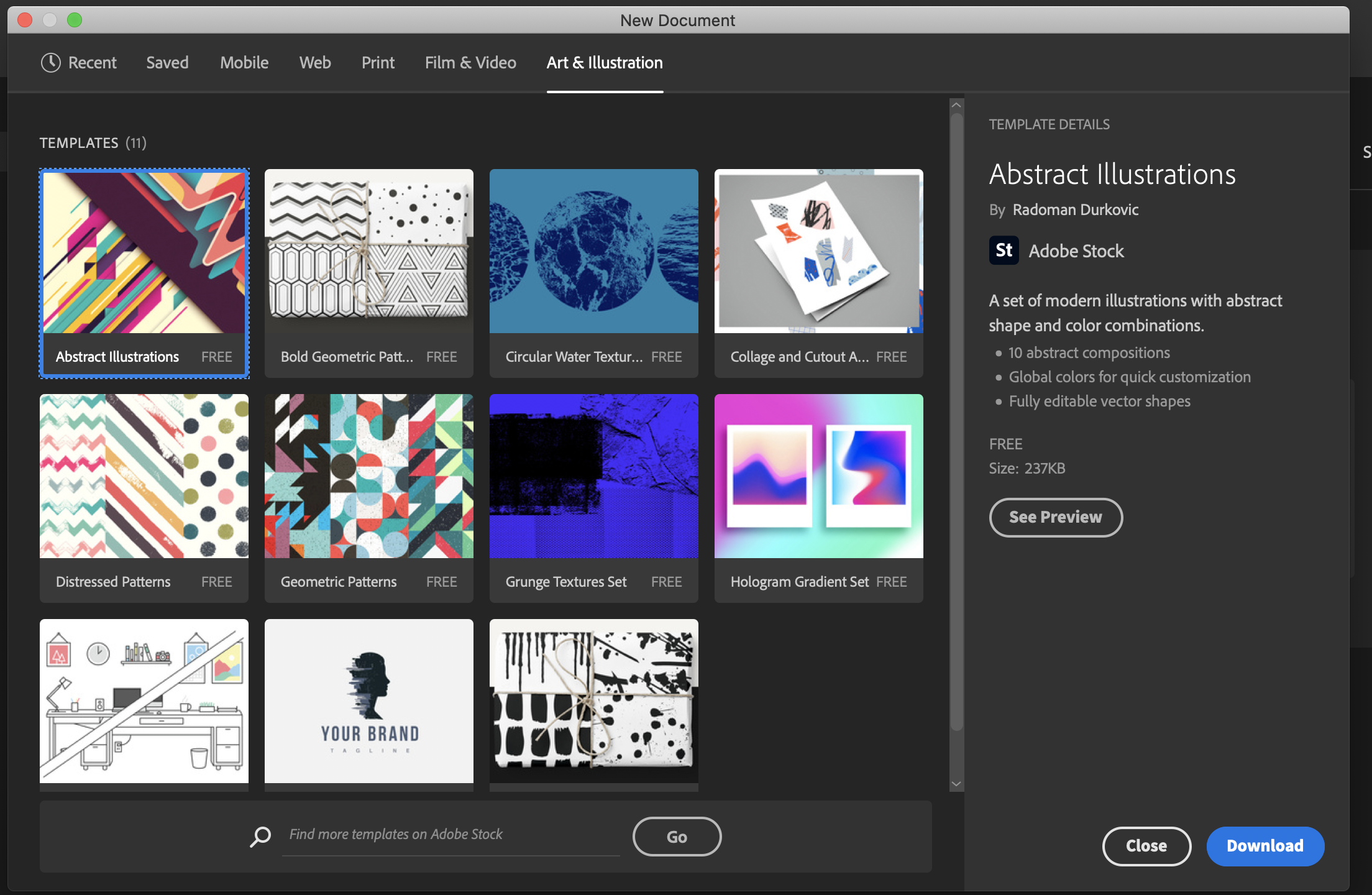
Task: Click the Go search button
Action: (677, 837)
